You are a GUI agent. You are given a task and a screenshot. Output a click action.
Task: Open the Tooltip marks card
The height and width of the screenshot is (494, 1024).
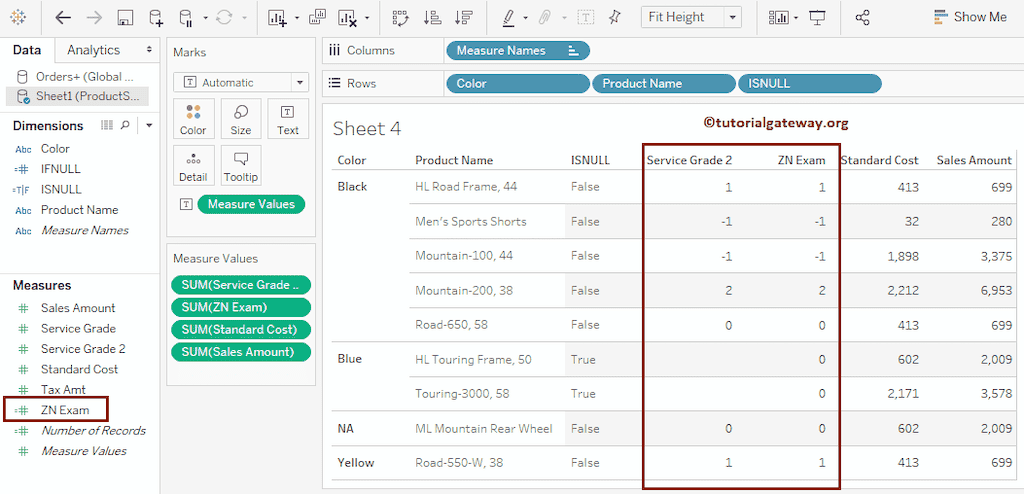click(x=240, y=166)
